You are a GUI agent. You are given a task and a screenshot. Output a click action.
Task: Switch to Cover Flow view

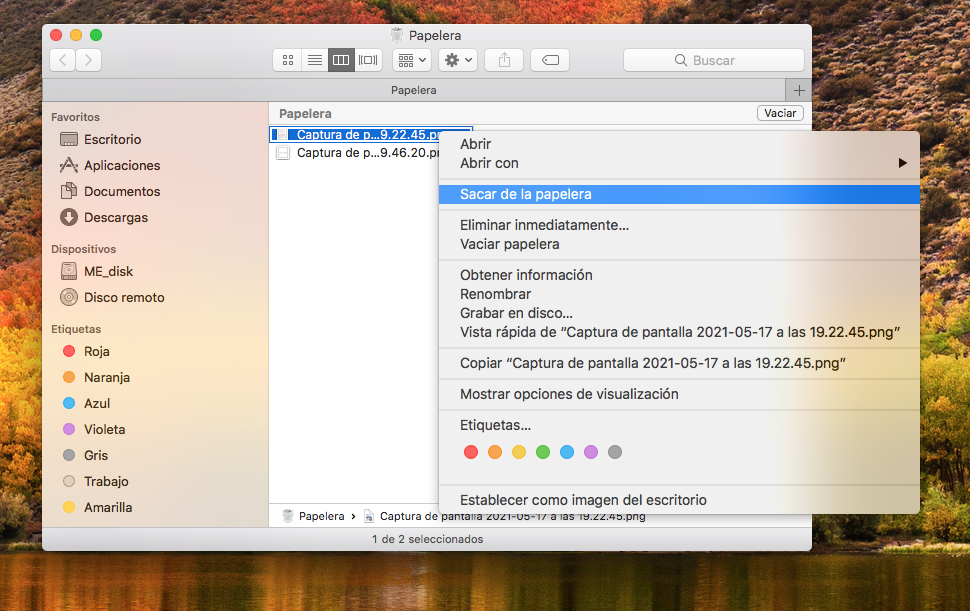click(x=369, y=60)
